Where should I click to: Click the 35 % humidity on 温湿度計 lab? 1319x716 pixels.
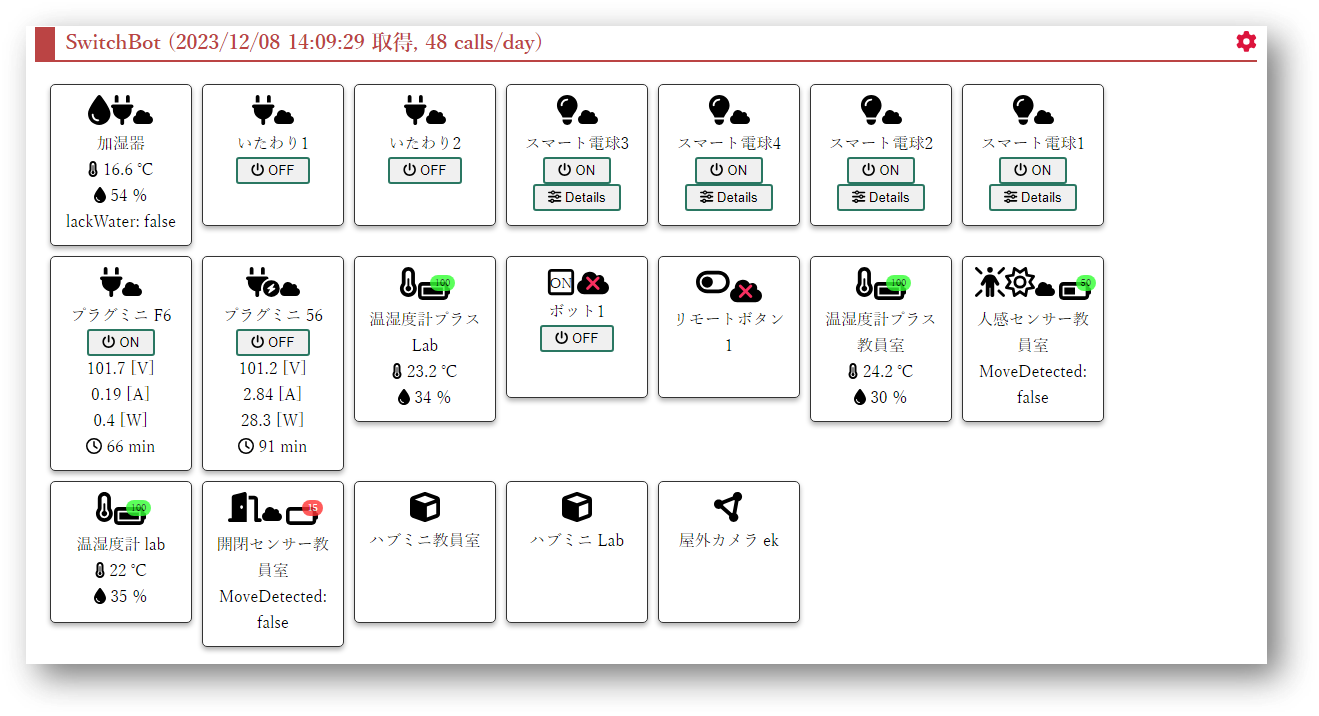(x=121, y=596)
